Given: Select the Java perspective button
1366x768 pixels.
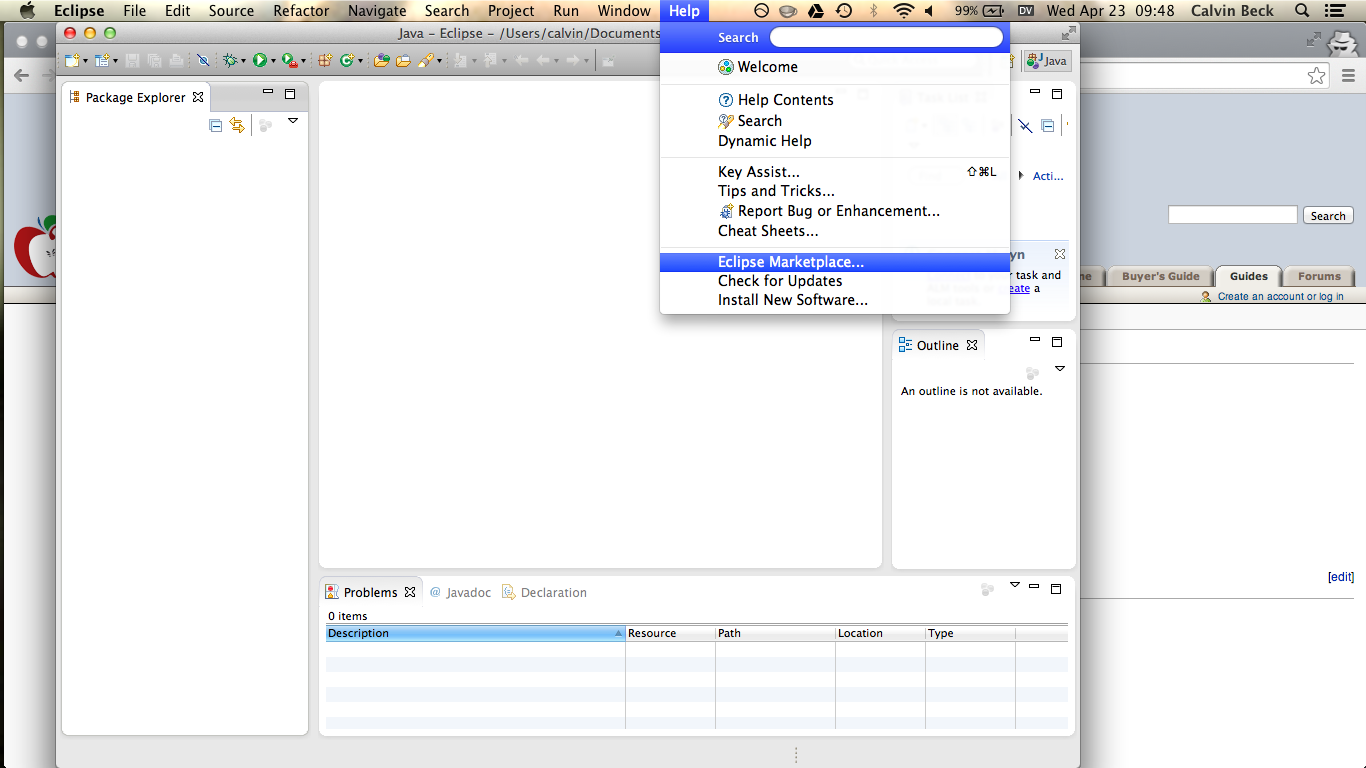Looking at the screenshot, I should [1046, 61].
